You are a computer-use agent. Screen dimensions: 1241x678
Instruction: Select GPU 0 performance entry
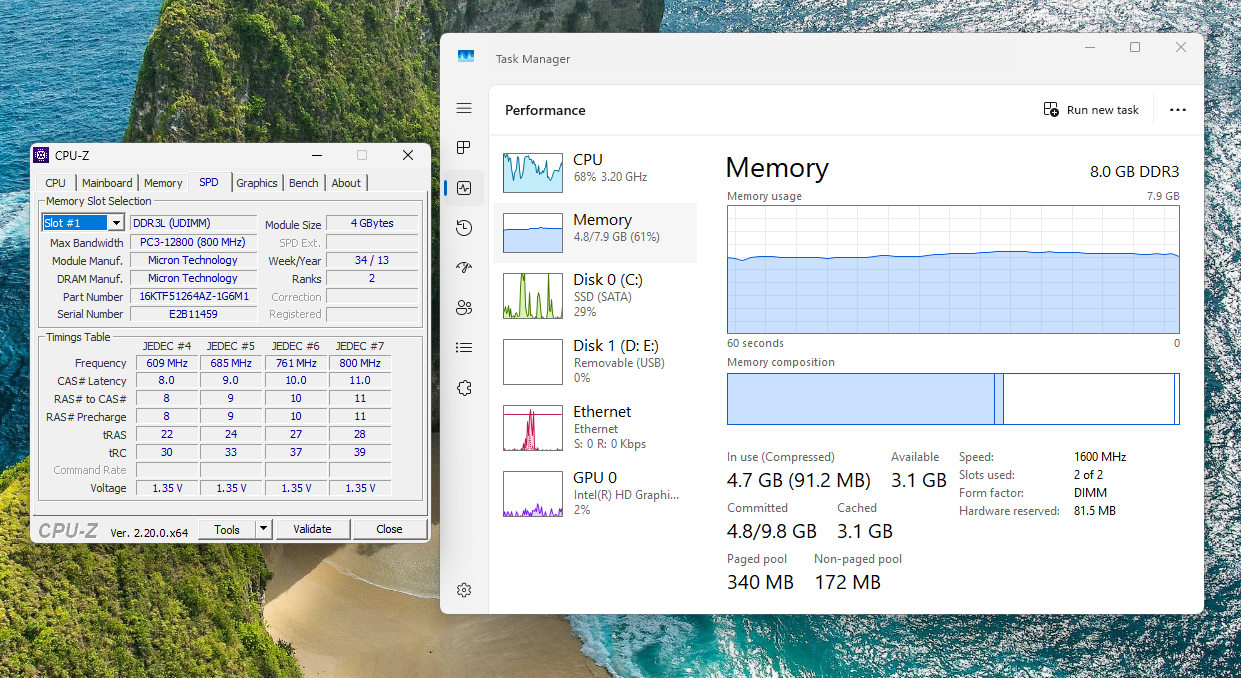click(x=595, y=493)
